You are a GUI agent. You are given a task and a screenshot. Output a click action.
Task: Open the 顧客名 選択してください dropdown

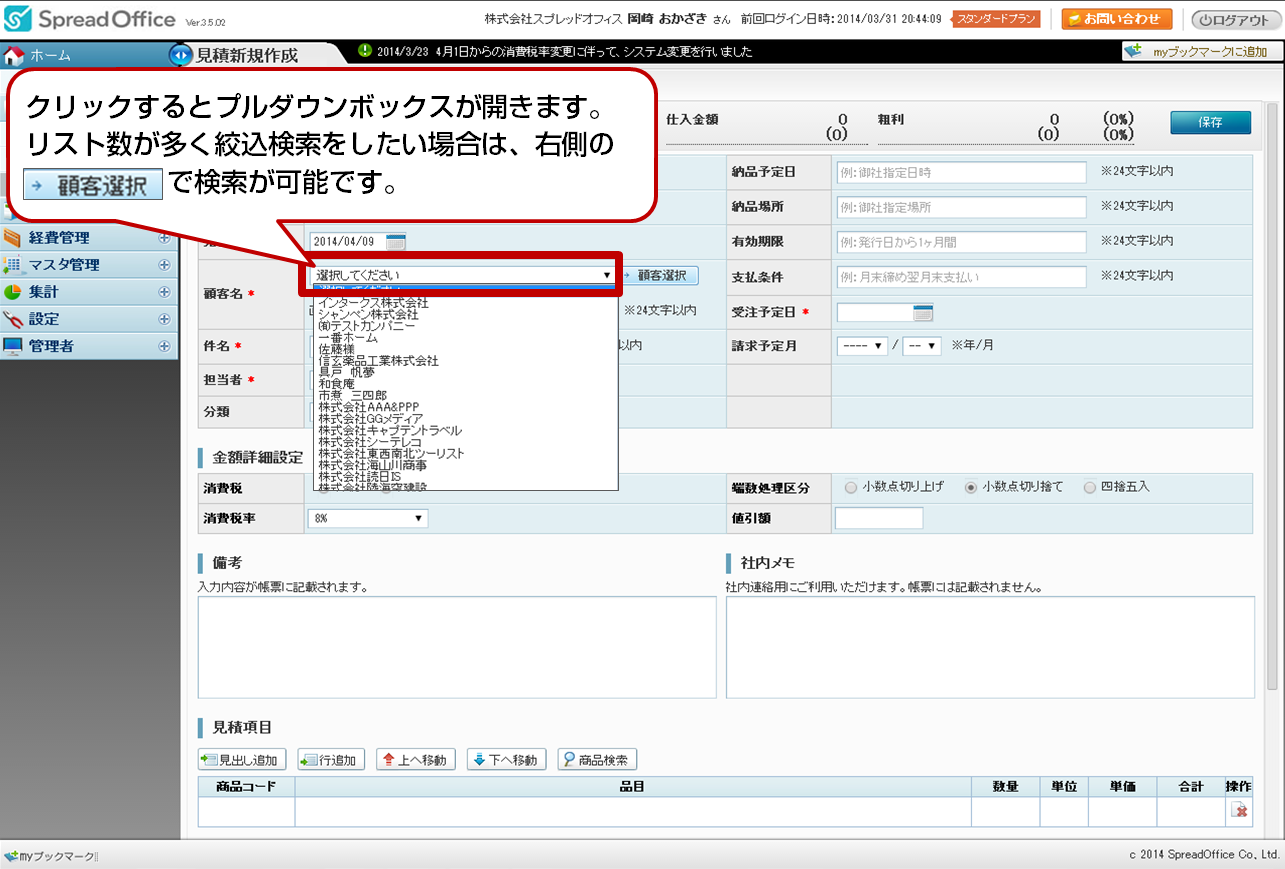[x=463, y=274]
